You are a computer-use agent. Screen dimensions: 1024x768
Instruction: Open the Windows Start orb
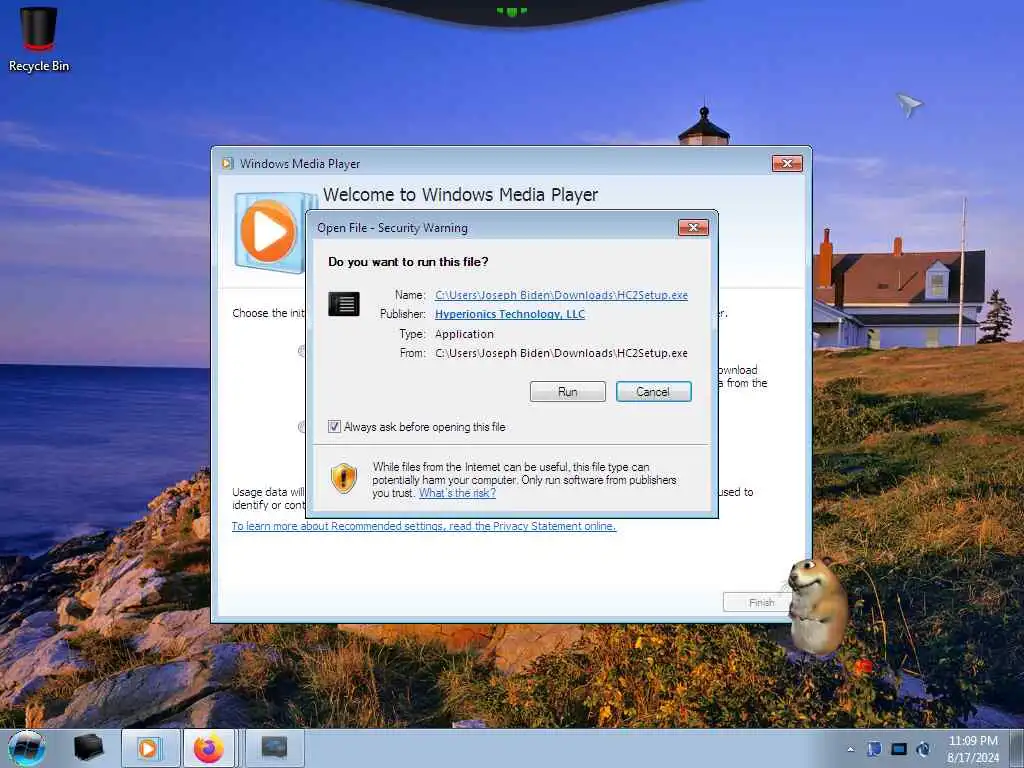27,748
